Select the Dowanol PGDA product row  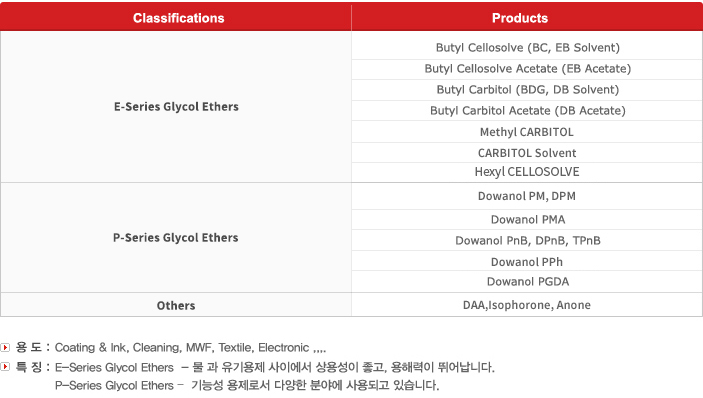pos(527,281)
